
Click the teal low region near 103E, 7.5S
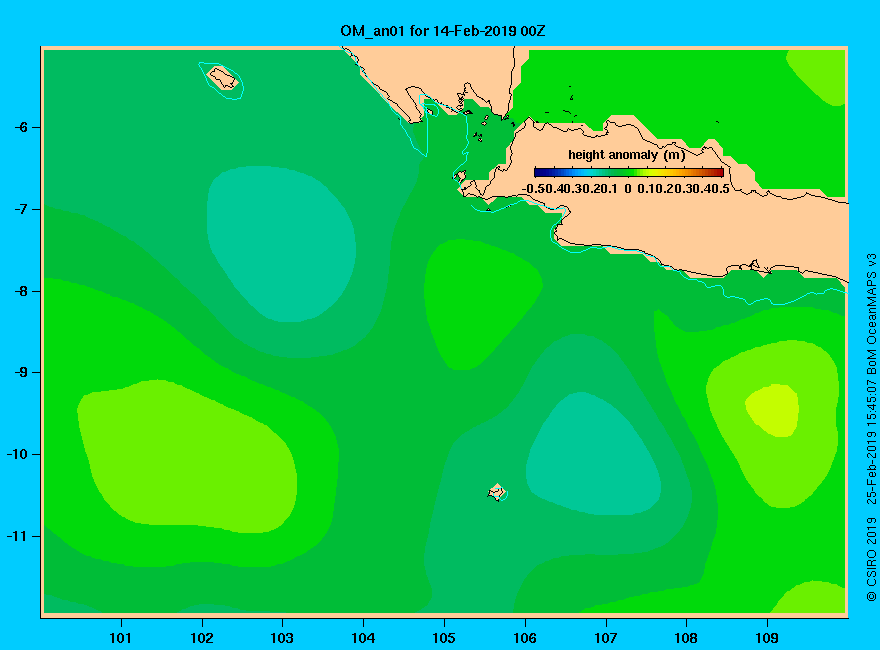(x=281, y=244)
